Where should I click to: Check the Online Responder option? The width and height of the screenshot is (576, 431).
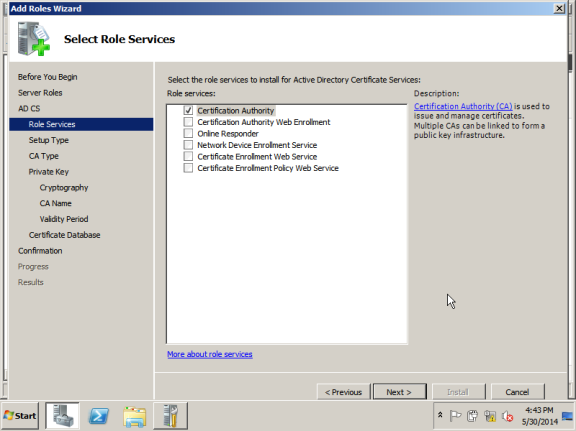[x=188, y=133]
